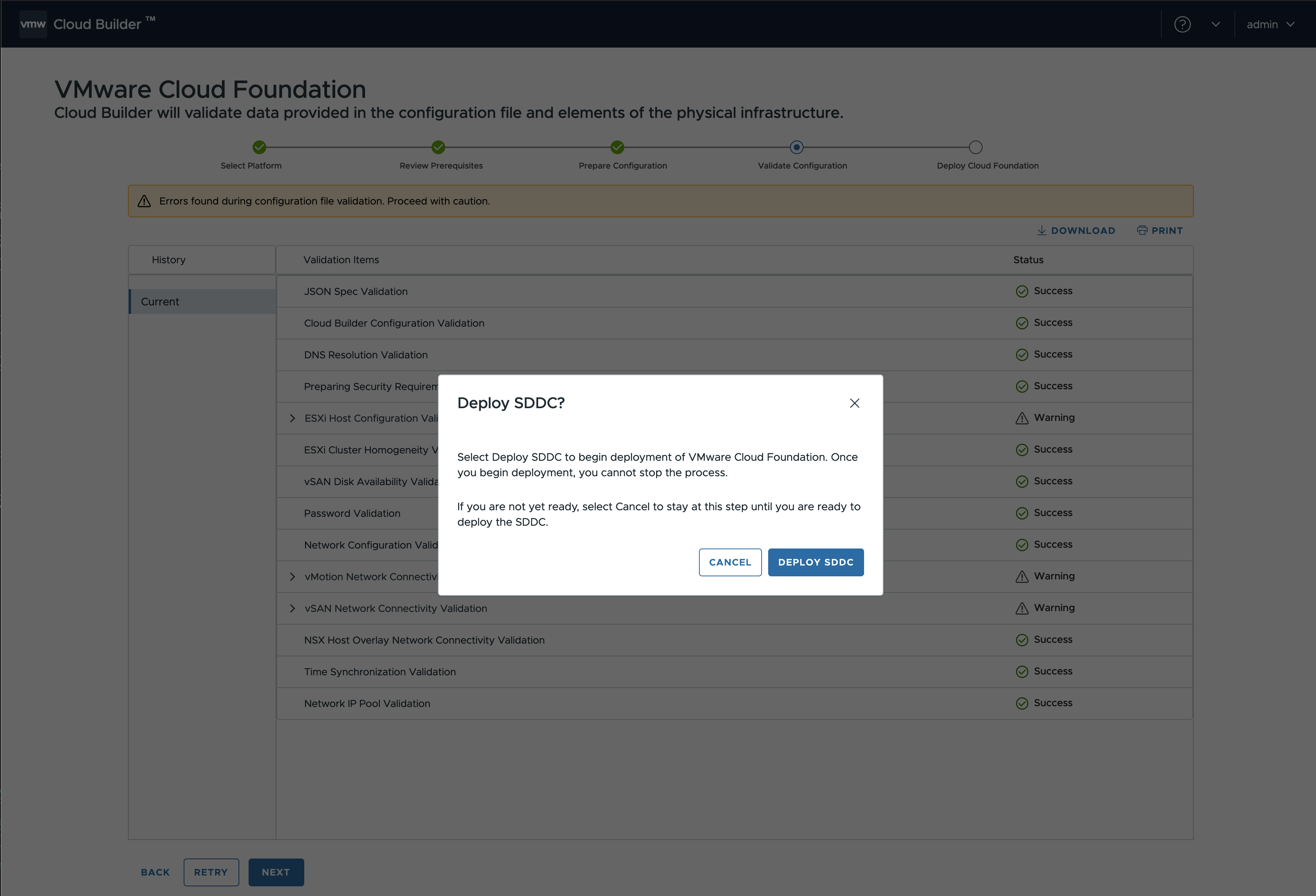Open the admin user dropdown
The image size is (1316, 896).
pyautogui.click(x=1270, y=24)
